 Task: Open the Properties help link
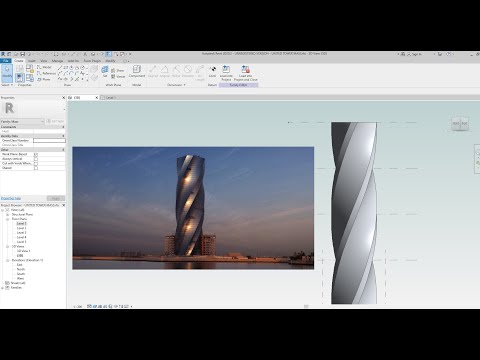tap(11, 198)
